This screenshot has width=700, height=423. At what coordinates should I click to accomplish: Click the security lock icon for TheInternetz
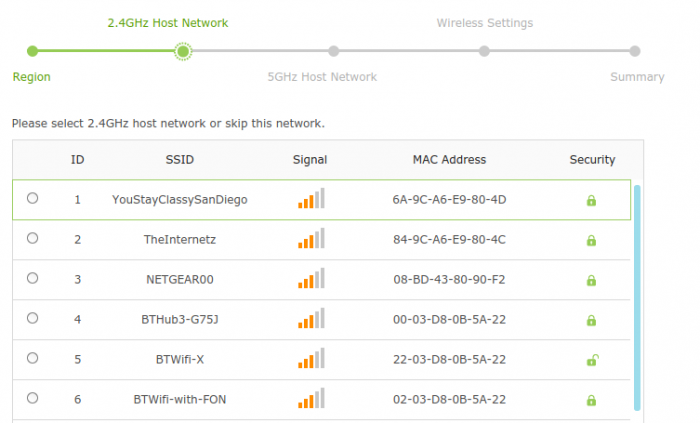(591, 241)
